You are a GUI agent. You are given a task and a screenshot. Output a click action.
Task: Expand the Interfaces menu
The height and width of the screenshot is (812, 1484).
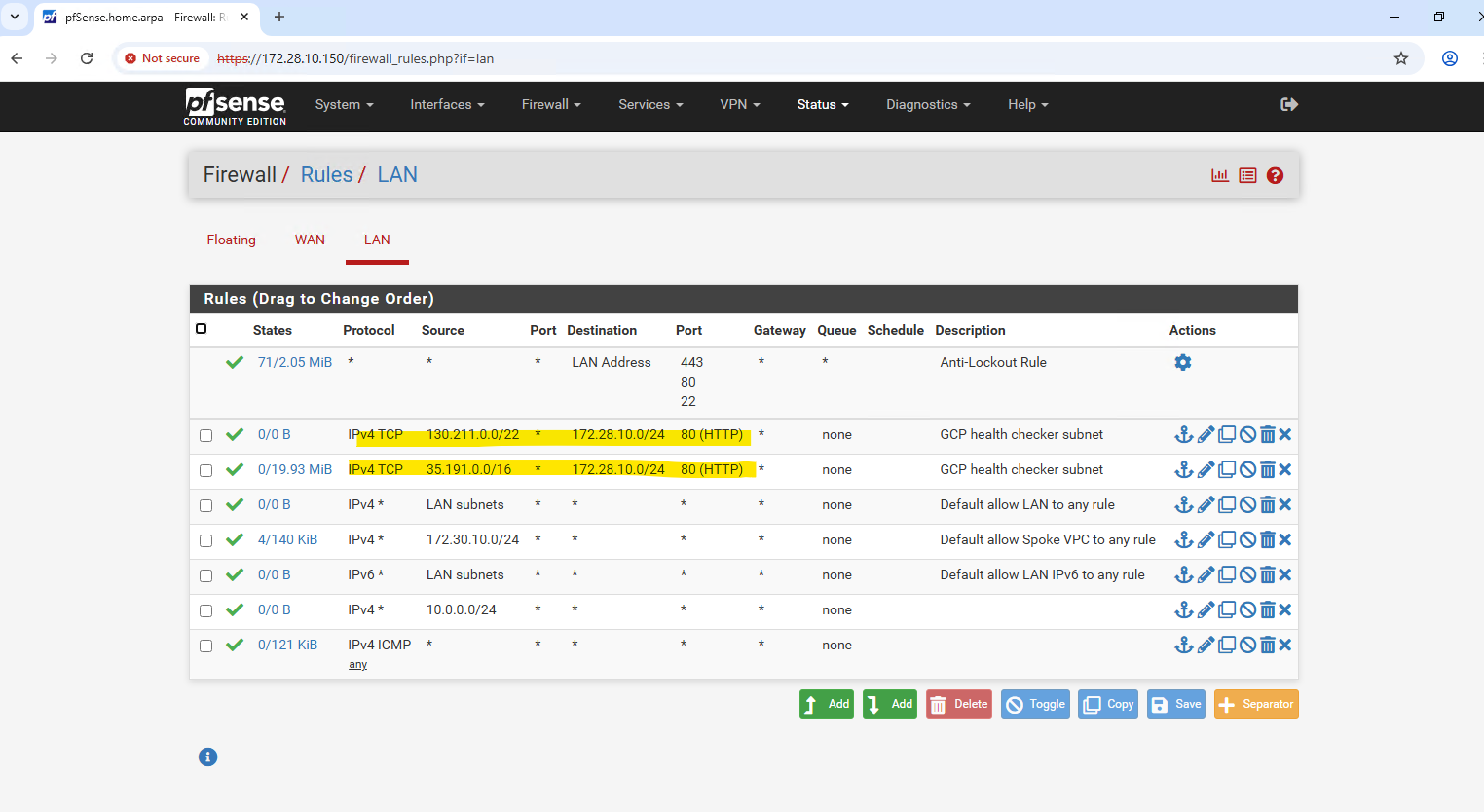[446, 105]
